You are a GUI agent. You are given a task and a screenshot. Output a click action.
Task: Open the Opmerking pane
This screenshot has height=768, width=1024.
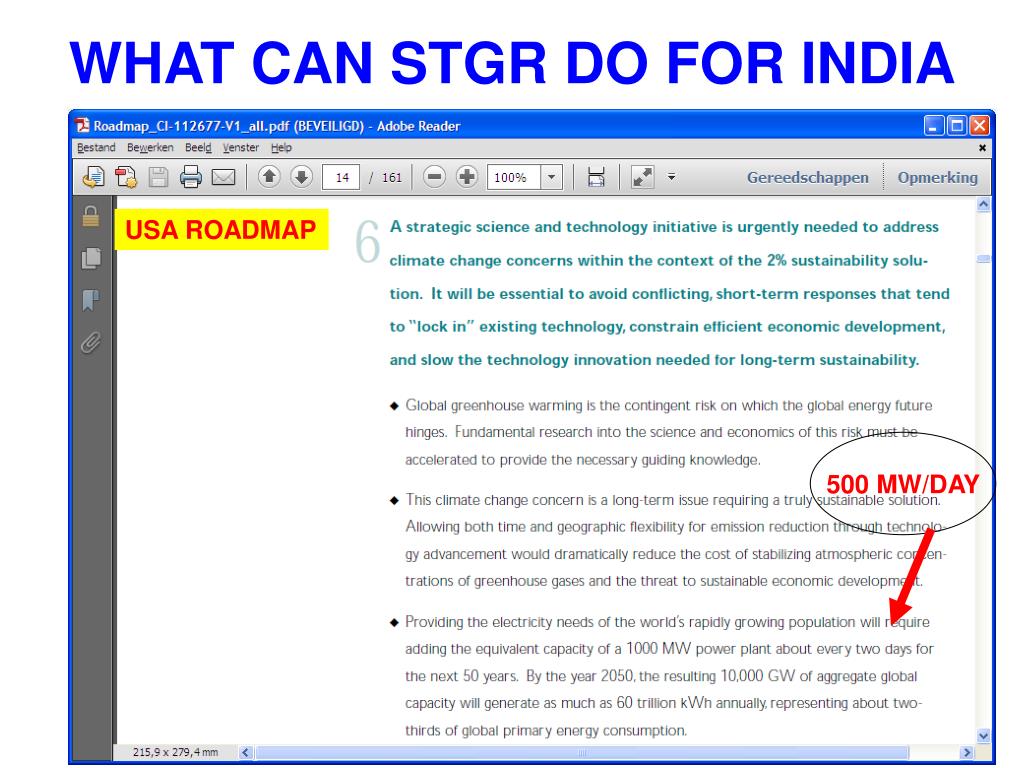click(x=937, y=178)
